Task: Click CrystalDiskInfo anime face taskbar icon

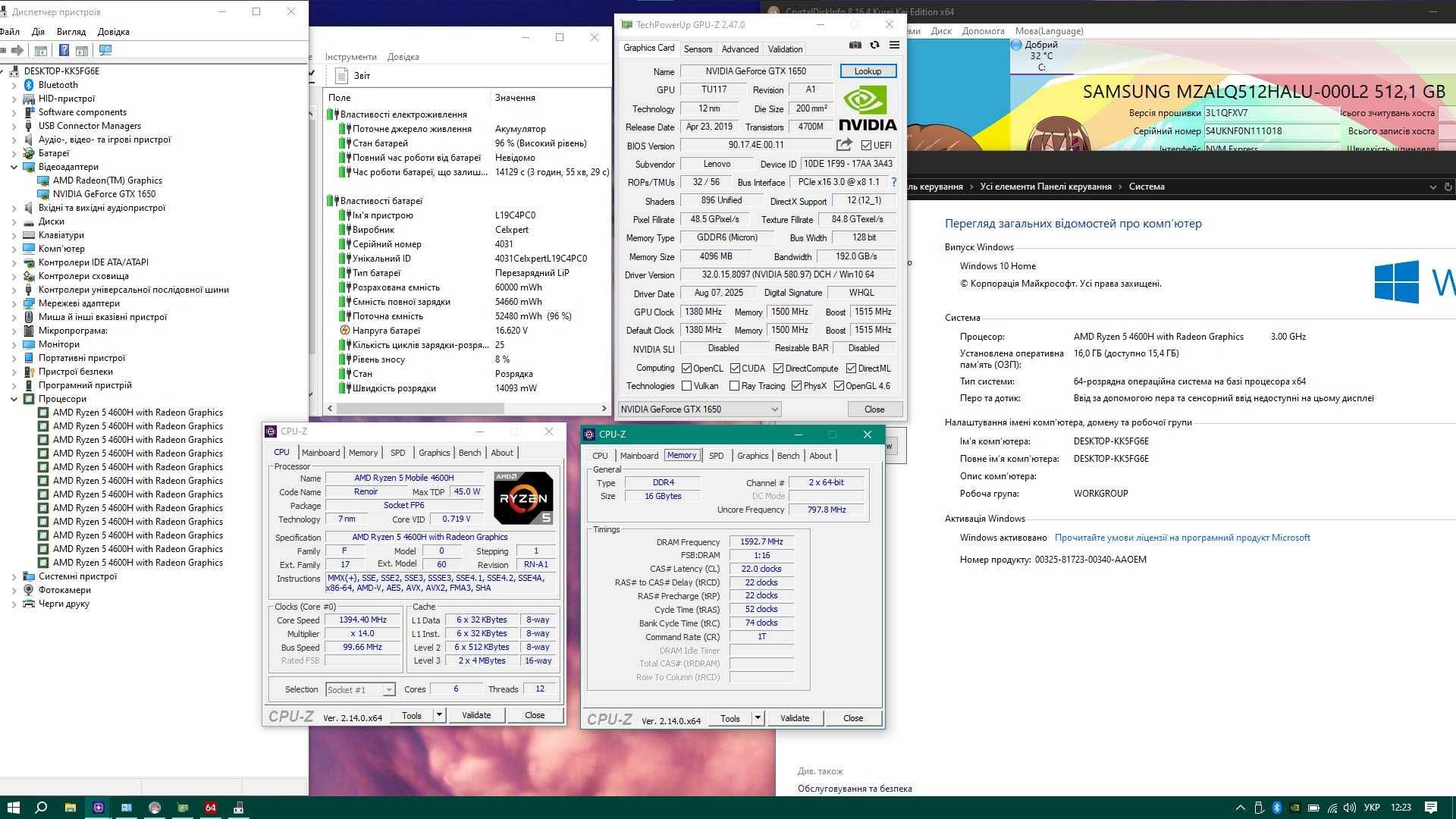Action: (155, 808)
